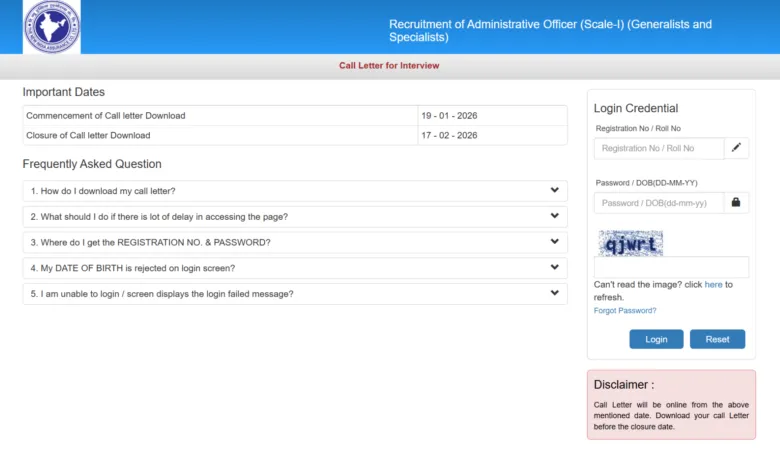Click "Commencement of Call letter Download" cell
This screenshot has width=780, height=470.
click(x=220, y=115)
